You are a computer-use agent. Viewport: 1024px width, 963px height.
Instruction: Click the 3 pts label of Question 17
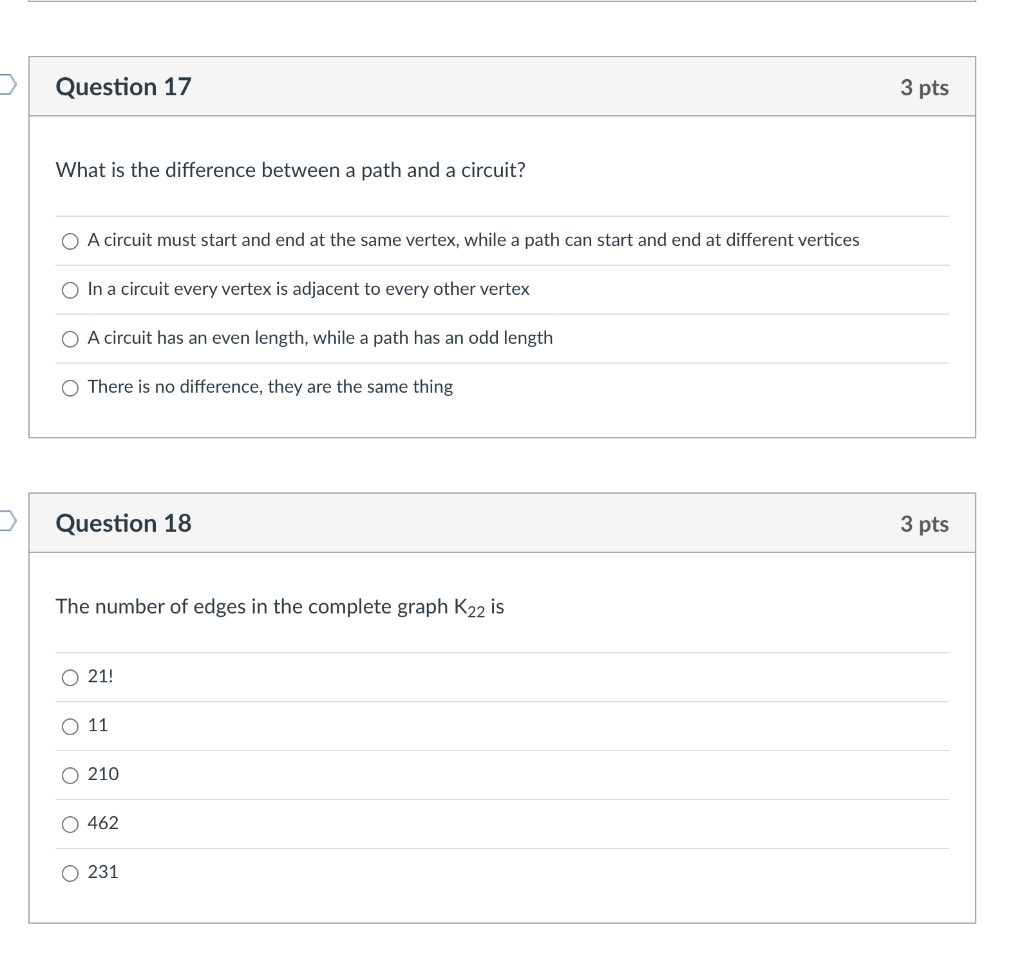(924, 87)
